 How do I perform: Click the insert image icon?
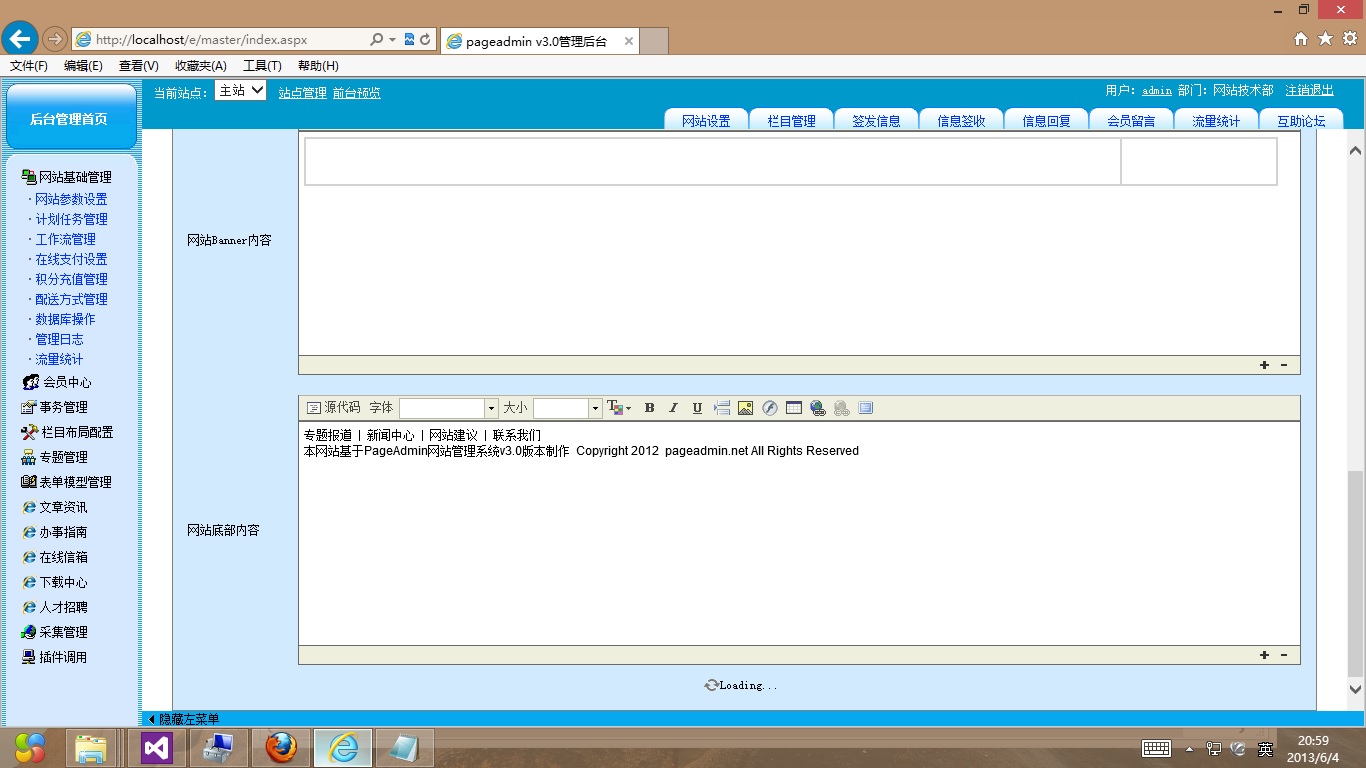745,408
